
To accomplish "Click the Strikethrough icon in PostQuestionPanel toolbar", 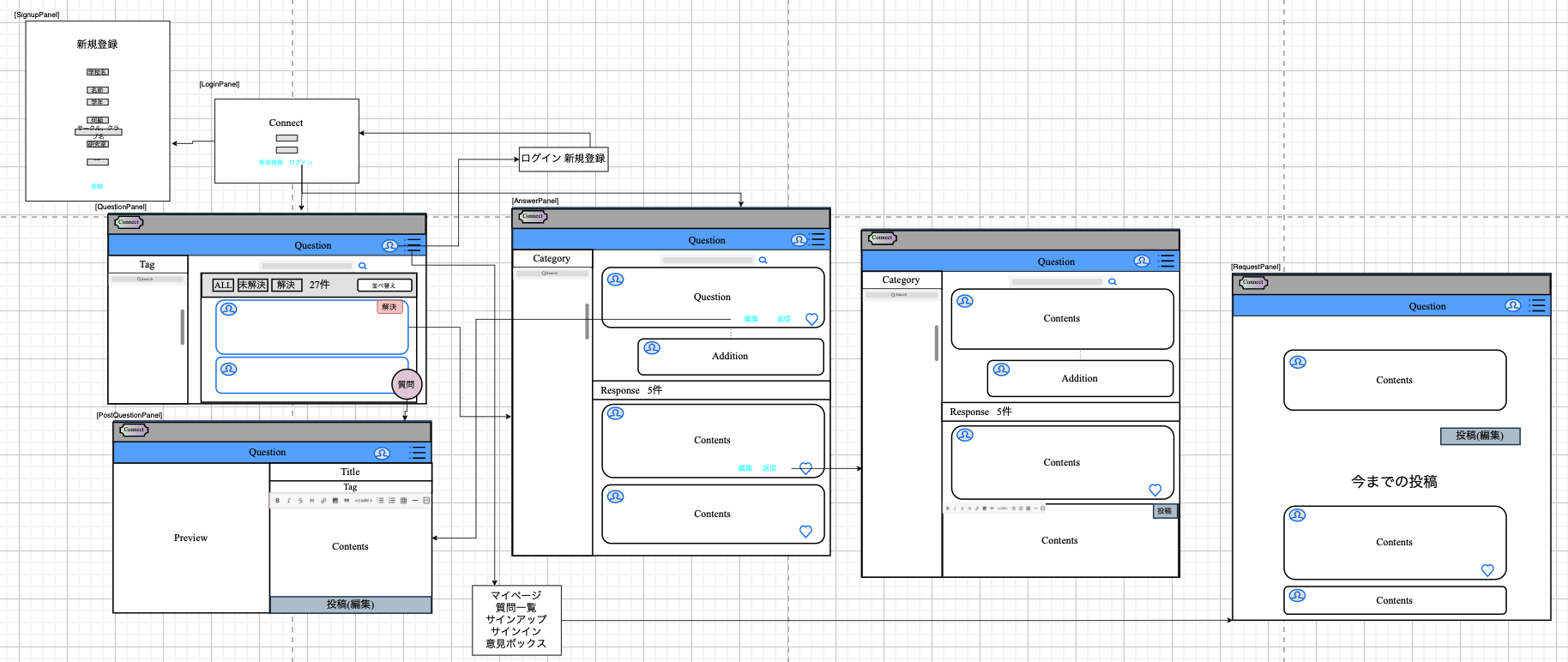I will [300, 501].
